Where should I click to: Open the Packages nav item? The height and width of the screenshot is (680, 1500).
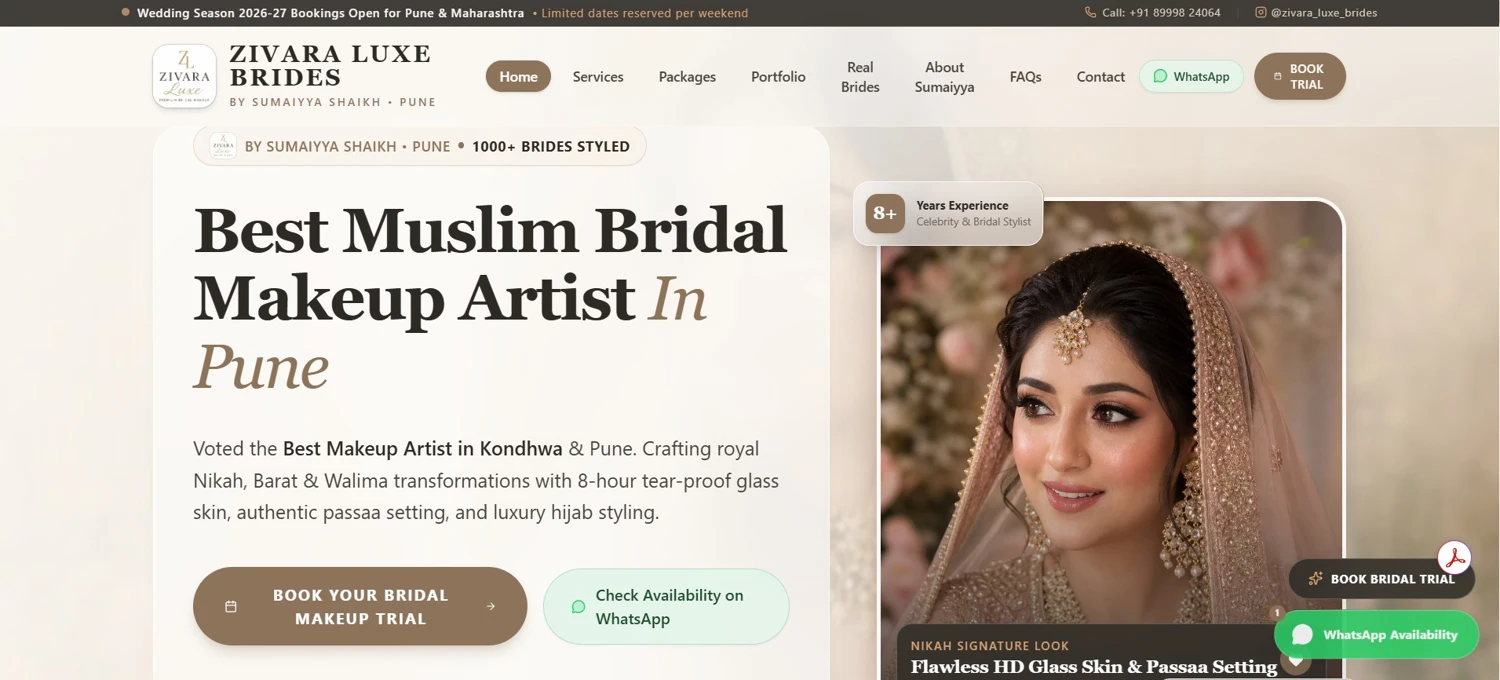point(687,76)
